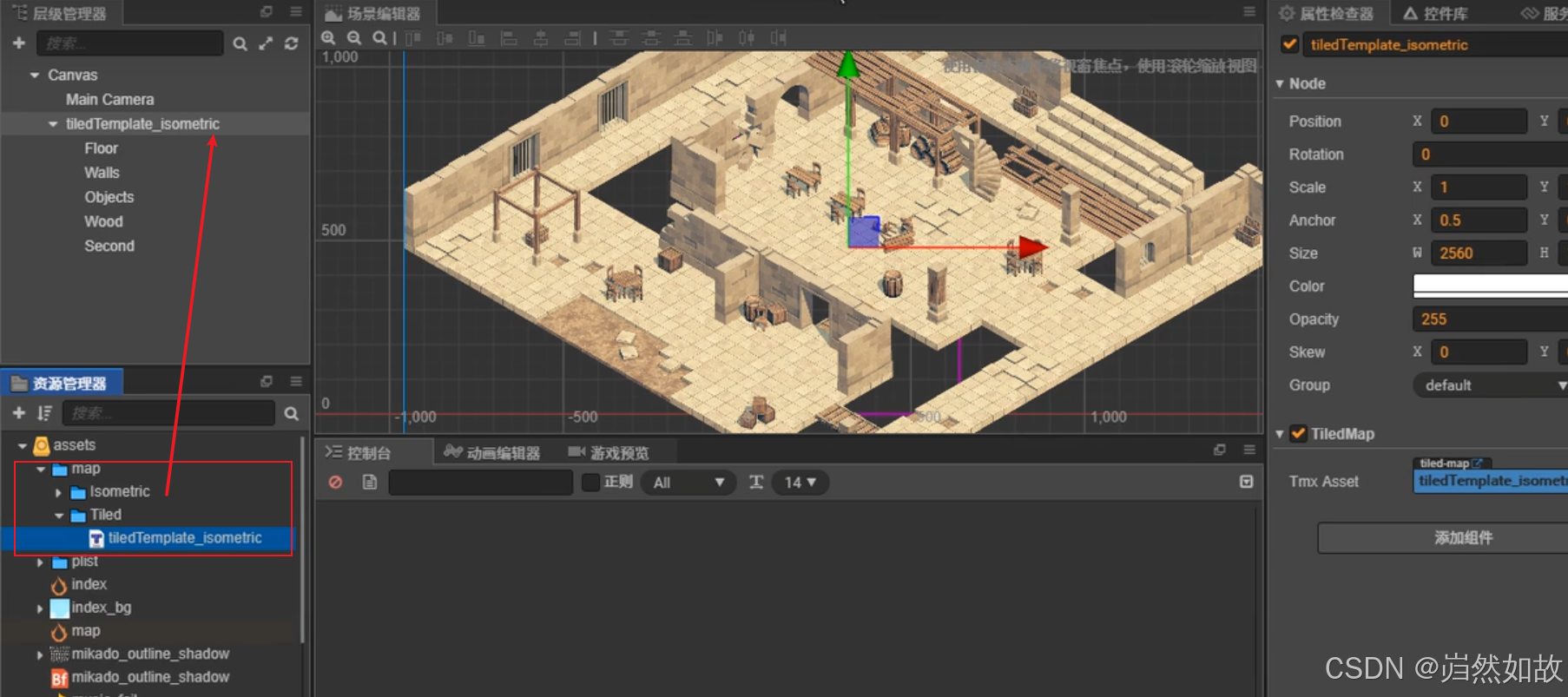This screenshot has height=697, width=1568.
Task: Pop out the 层级管理器 panel
Action: click(x=267, y=12)
